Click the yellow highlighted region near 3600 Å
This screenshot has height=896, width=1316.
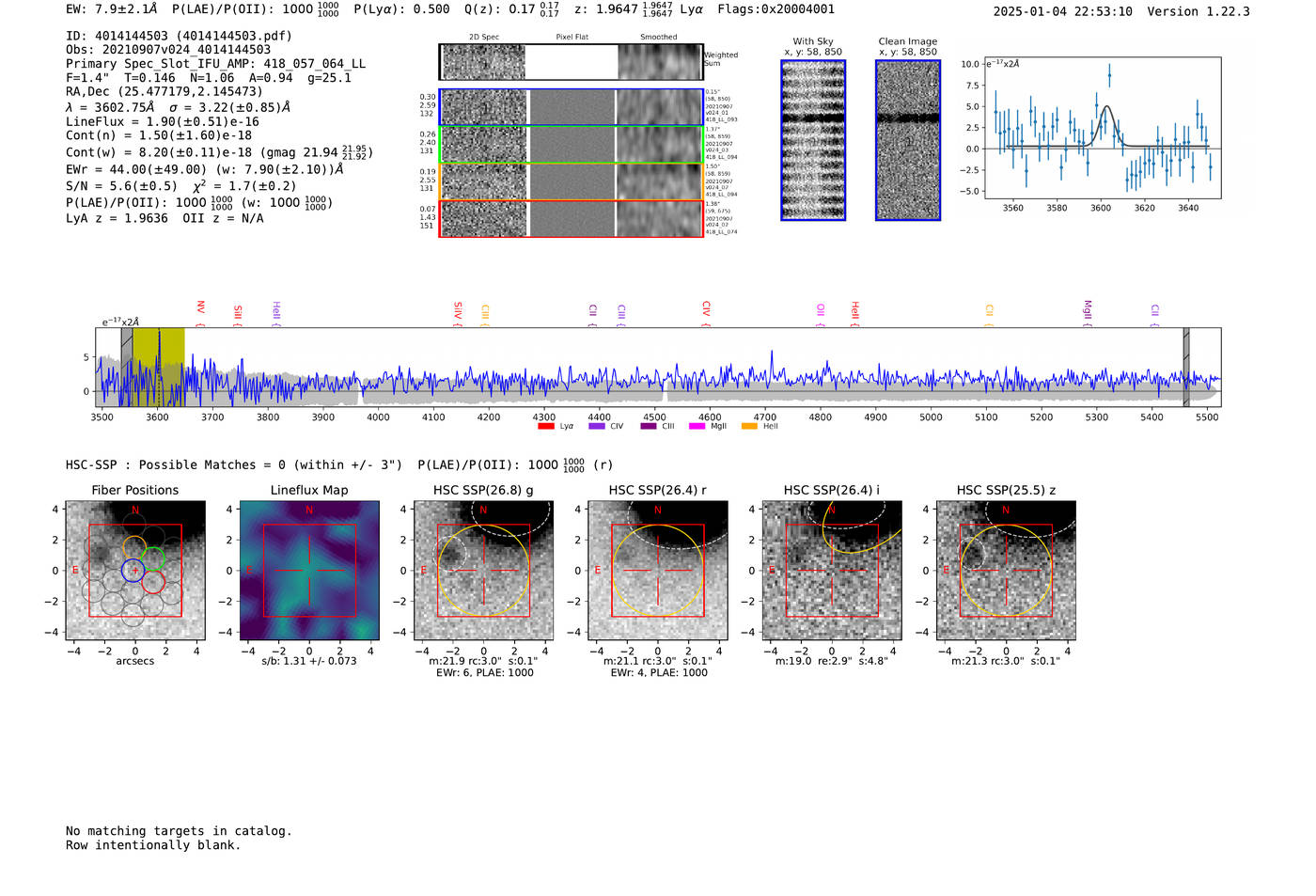(158, 367)
